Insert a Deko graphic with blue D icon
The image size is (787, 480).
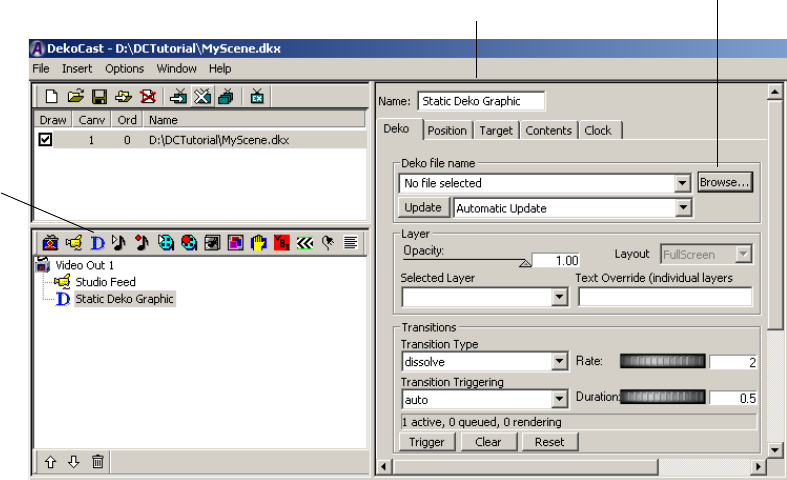(x=97, y=244)
